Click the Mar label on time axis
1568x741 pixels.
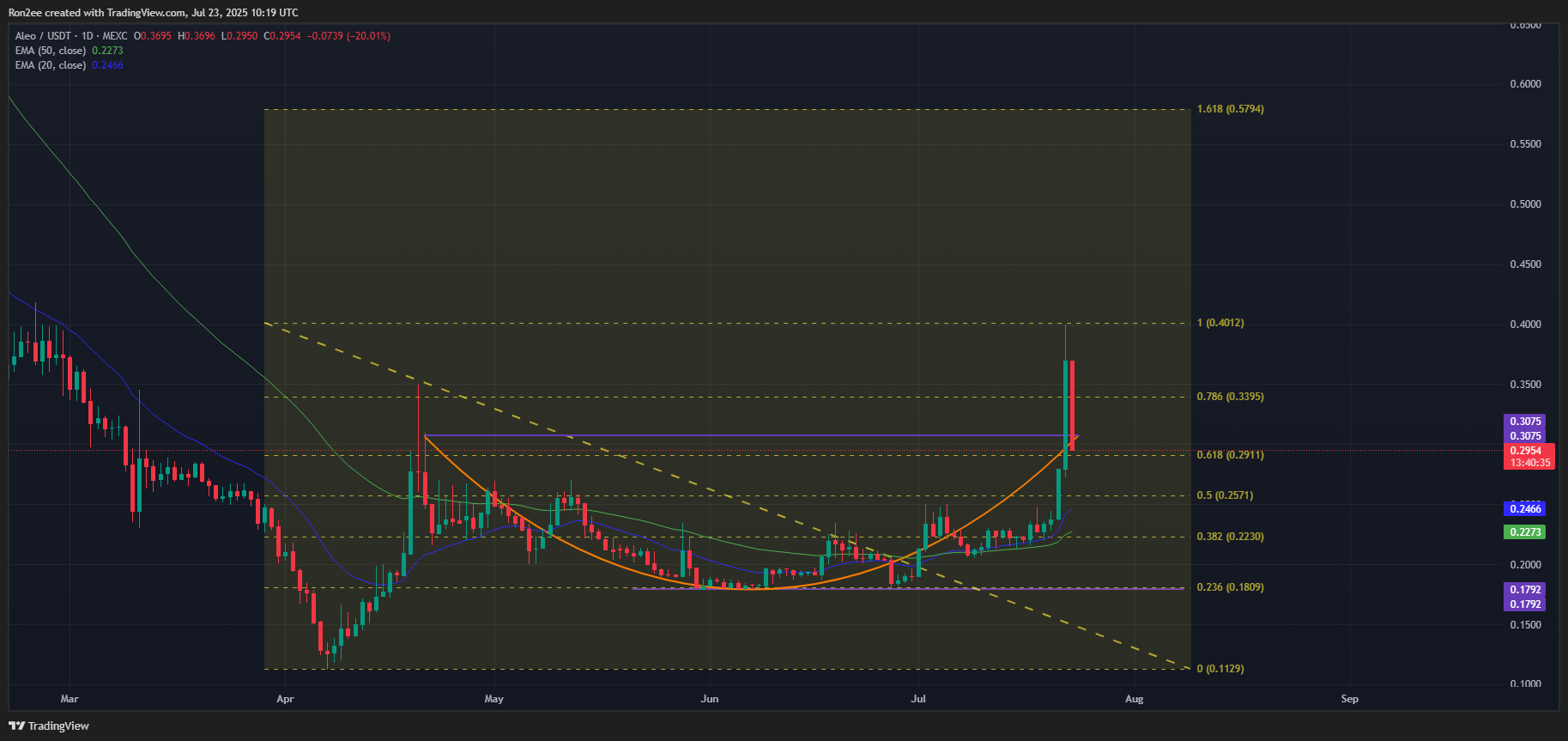pyautogui.click(x=70, y=699)
